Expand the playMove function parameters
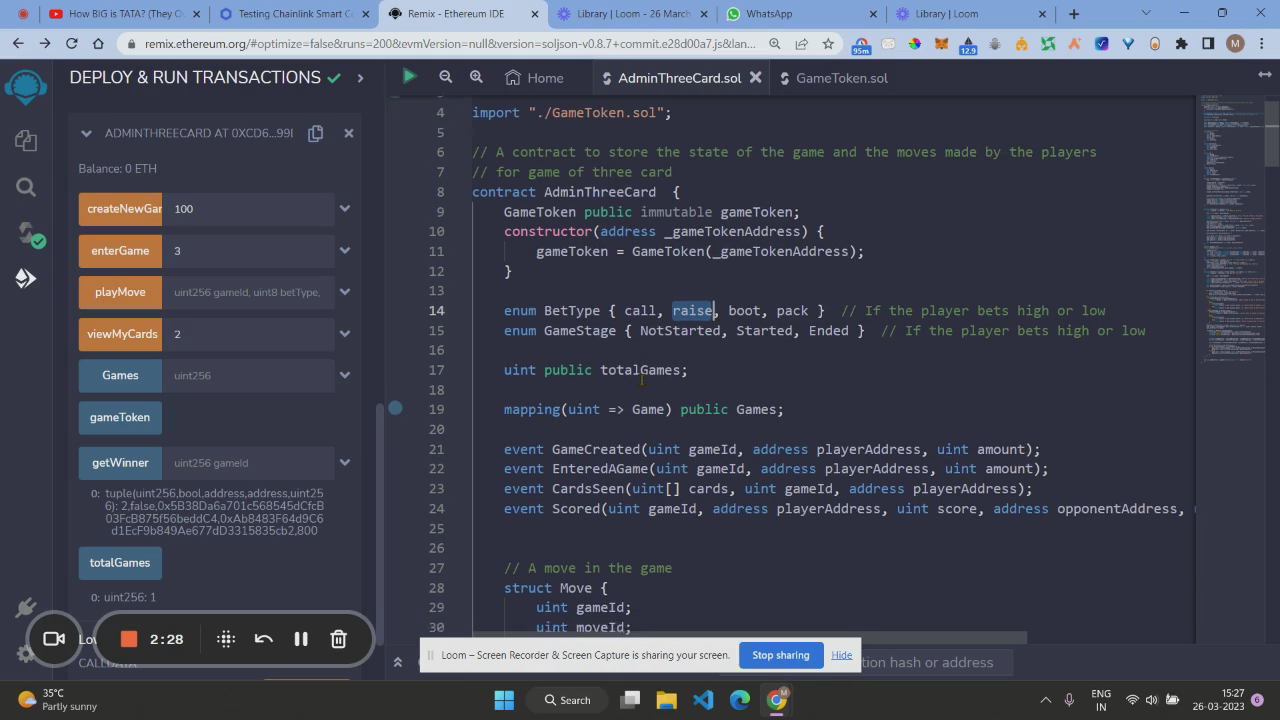The image size is (1280, 720). 345,292
